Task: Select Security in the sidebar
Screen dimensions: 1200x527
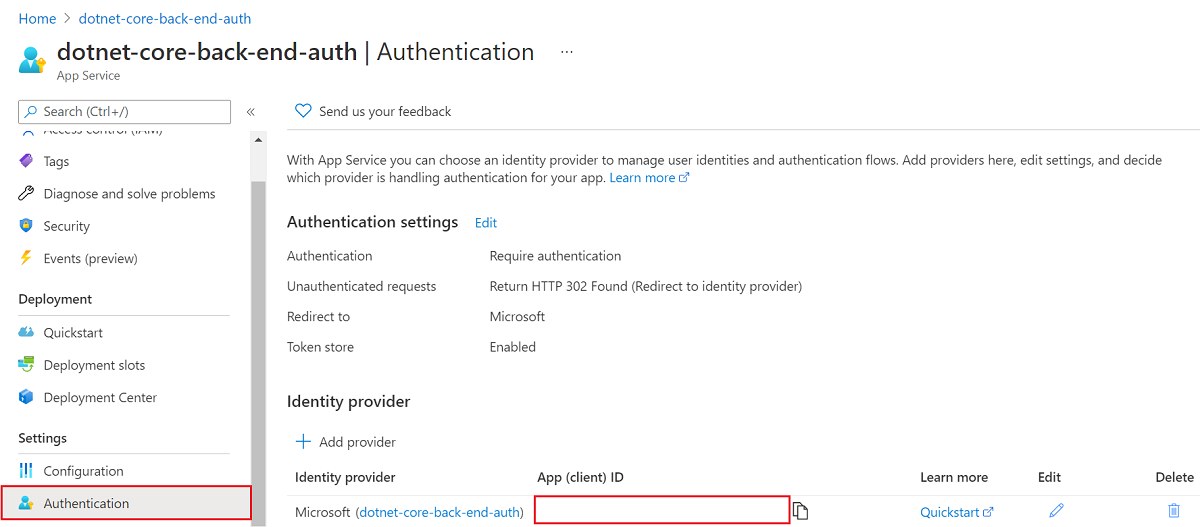Action: pyautogui.click(x=66, y=226)
